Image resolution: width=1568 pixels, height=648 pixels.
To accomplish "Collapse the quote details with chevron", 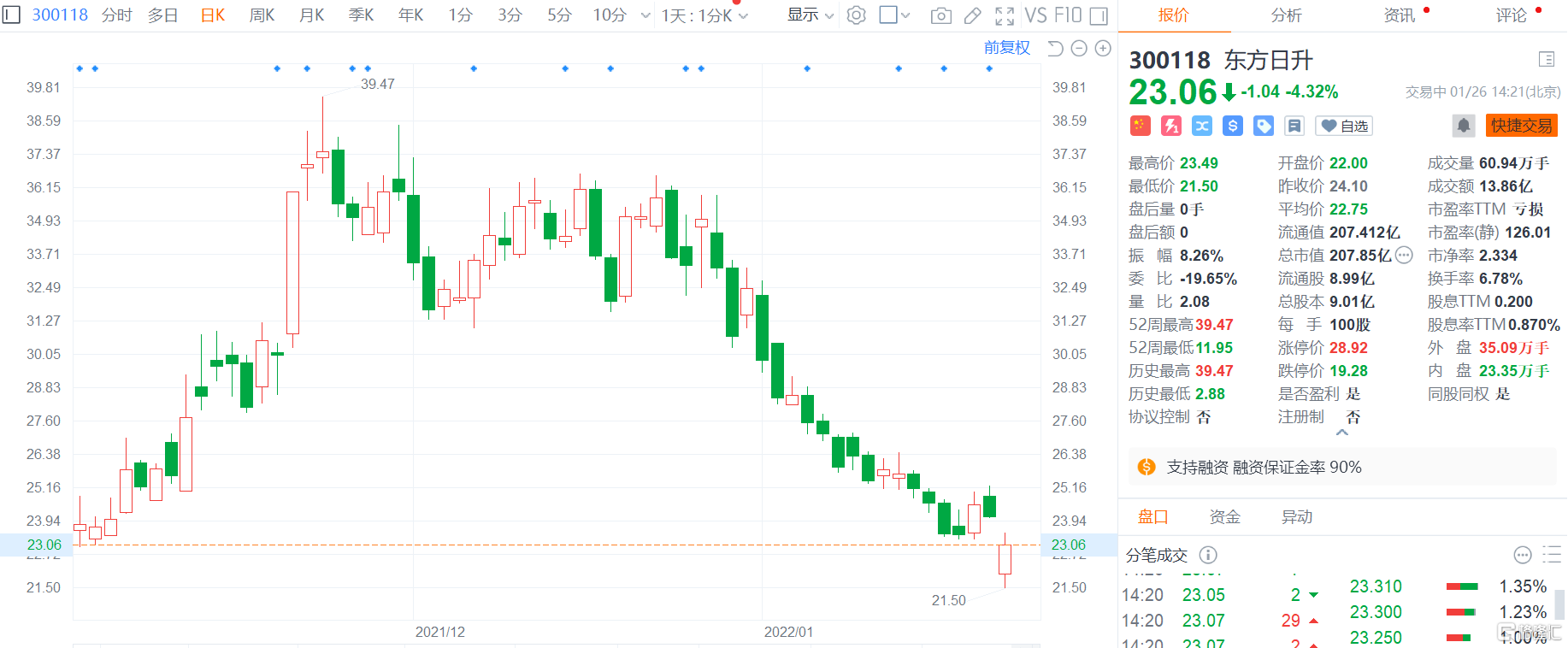I will [x=1342, y=433].
